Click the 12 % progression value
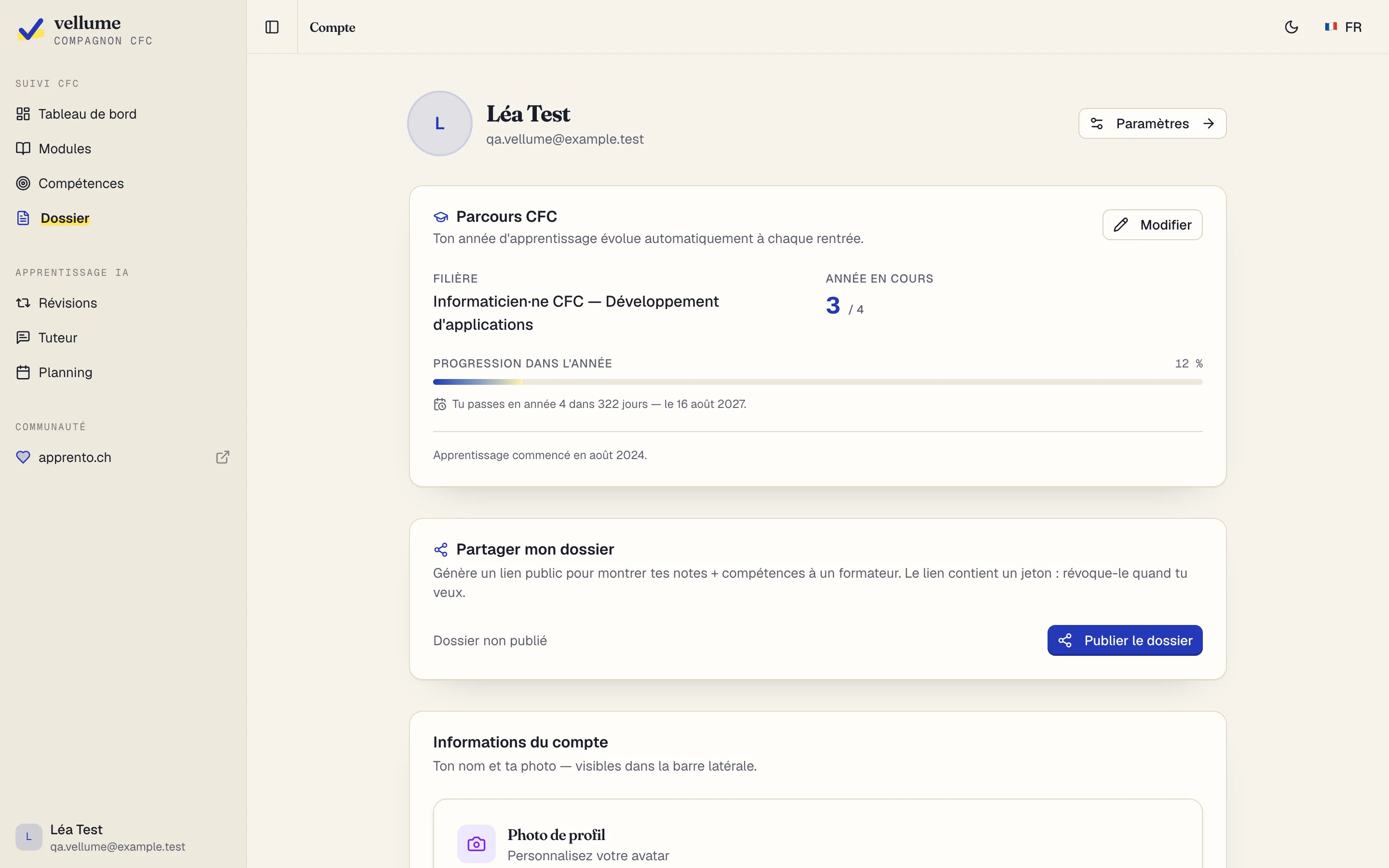The width and height of the screenshot is (1389, 868). click(x=1189, y=364)
